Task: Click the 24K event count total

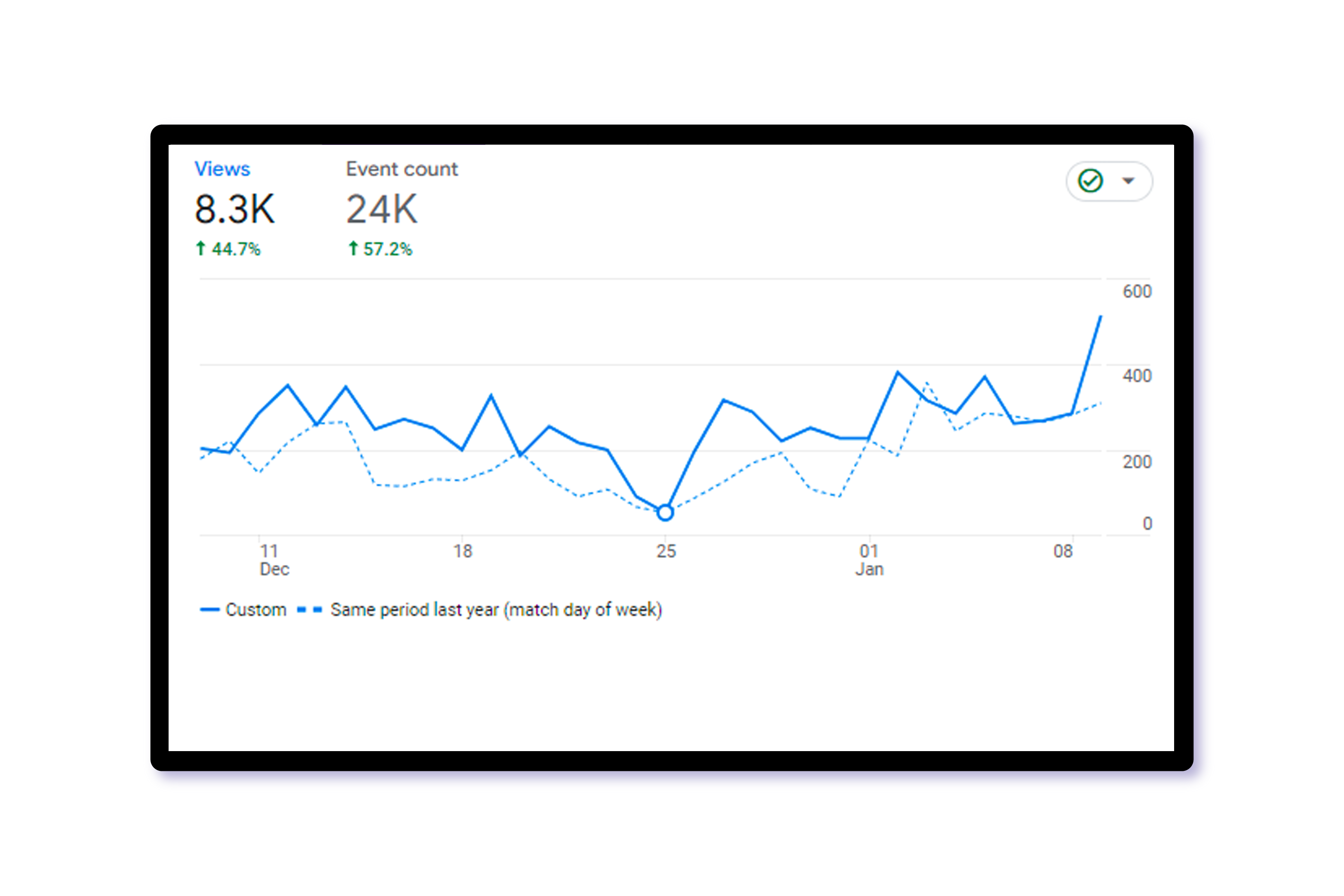Action: [x=382, y=209]
